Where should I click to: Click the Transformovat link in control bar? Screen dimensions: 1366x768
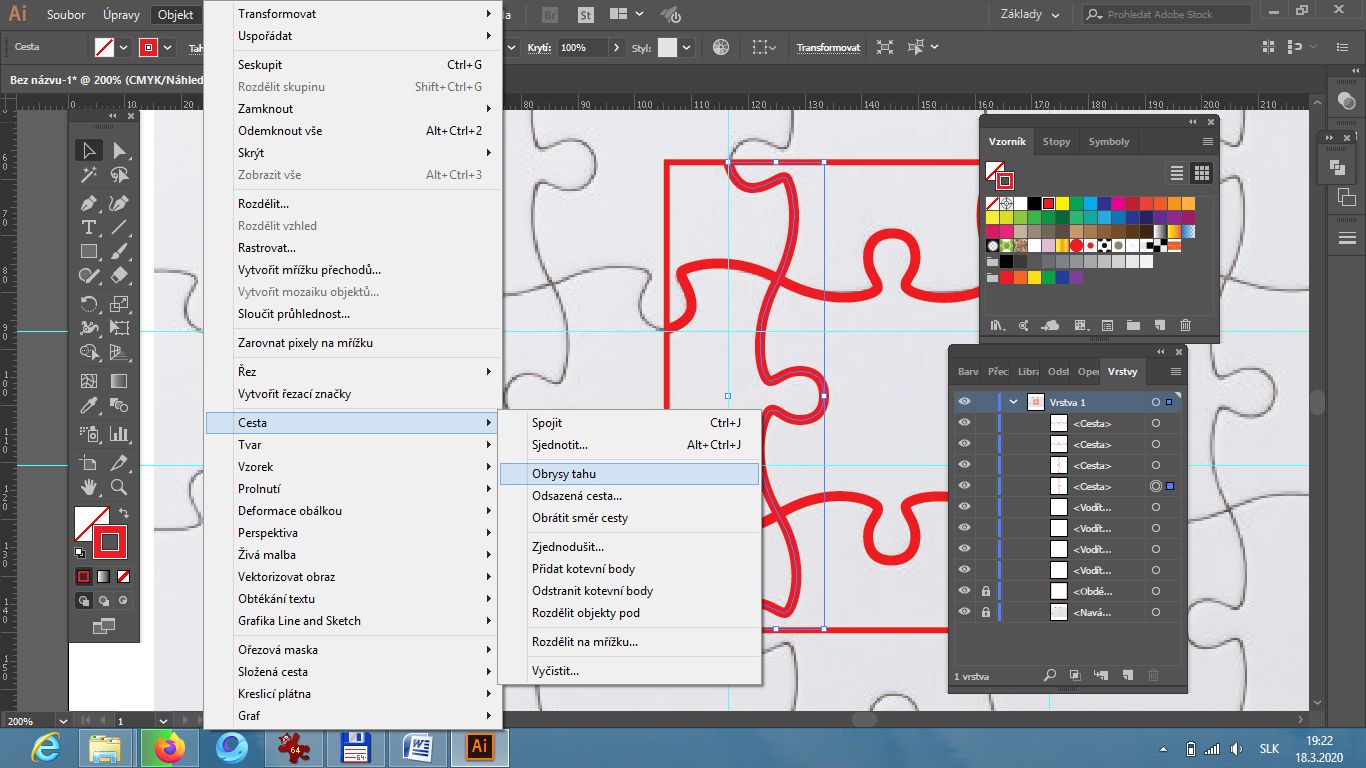pos(828,48)
